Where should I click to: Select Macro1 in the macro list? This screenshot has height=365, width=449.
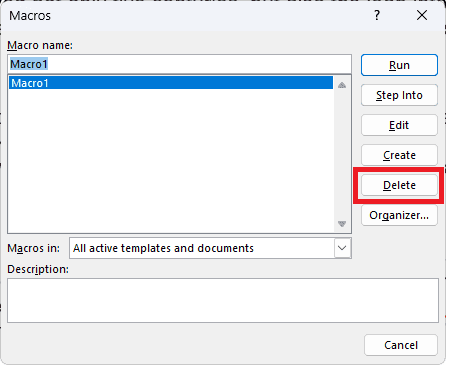pos(171,83)
